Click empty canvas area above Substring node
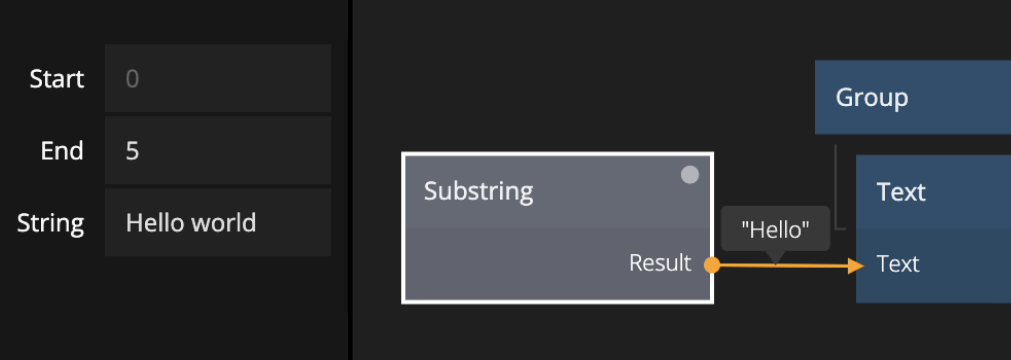This screenshot has width=1011, height=360. click(555, 77)
